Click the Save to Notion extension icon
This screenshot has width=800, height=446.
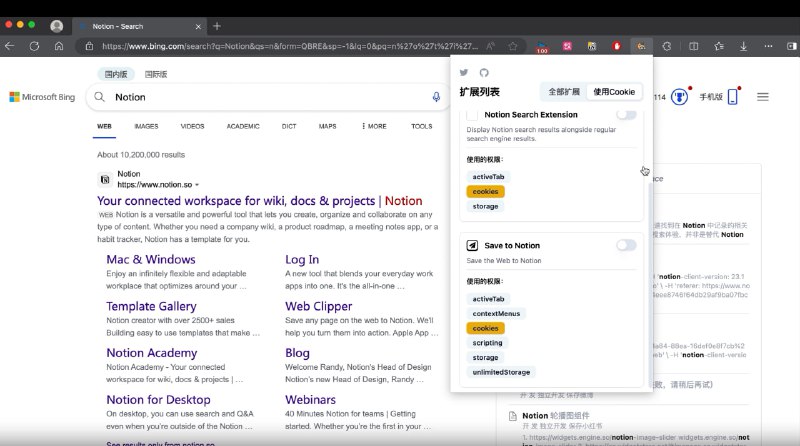pos(472,245)
